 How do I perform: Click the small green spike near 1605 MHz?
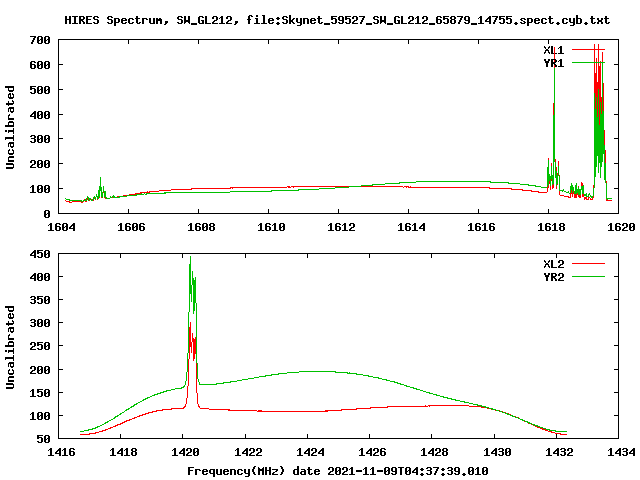tap(101, 188)
